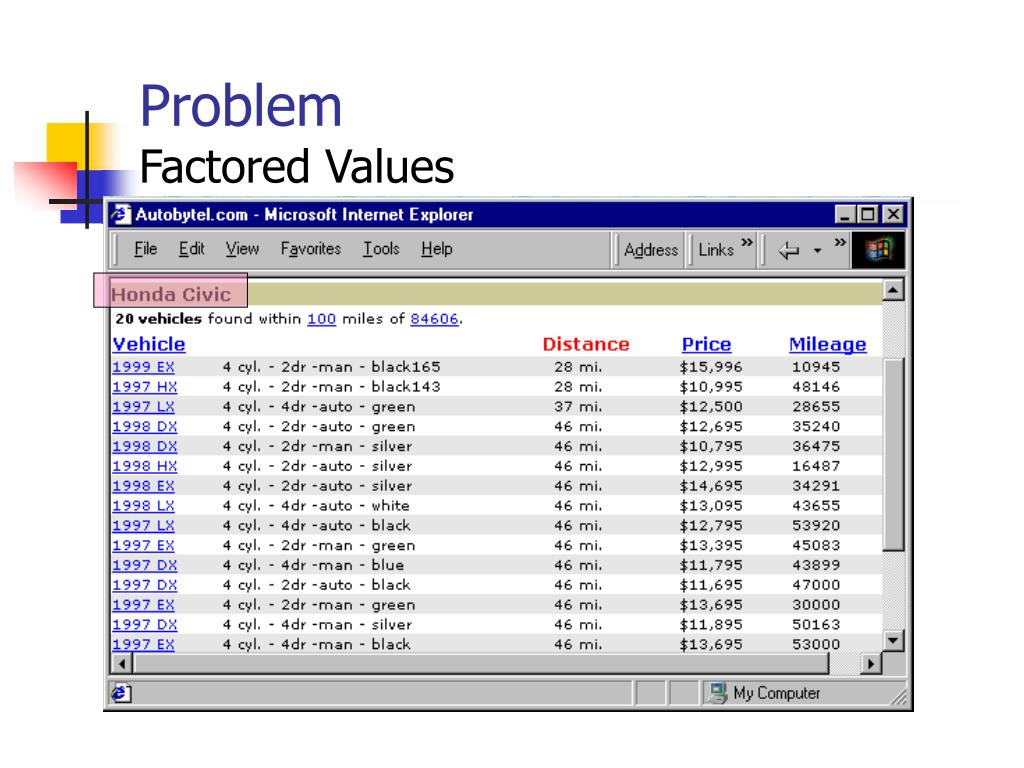Open the View menu

pyautogui.click(x=242, y=249)
